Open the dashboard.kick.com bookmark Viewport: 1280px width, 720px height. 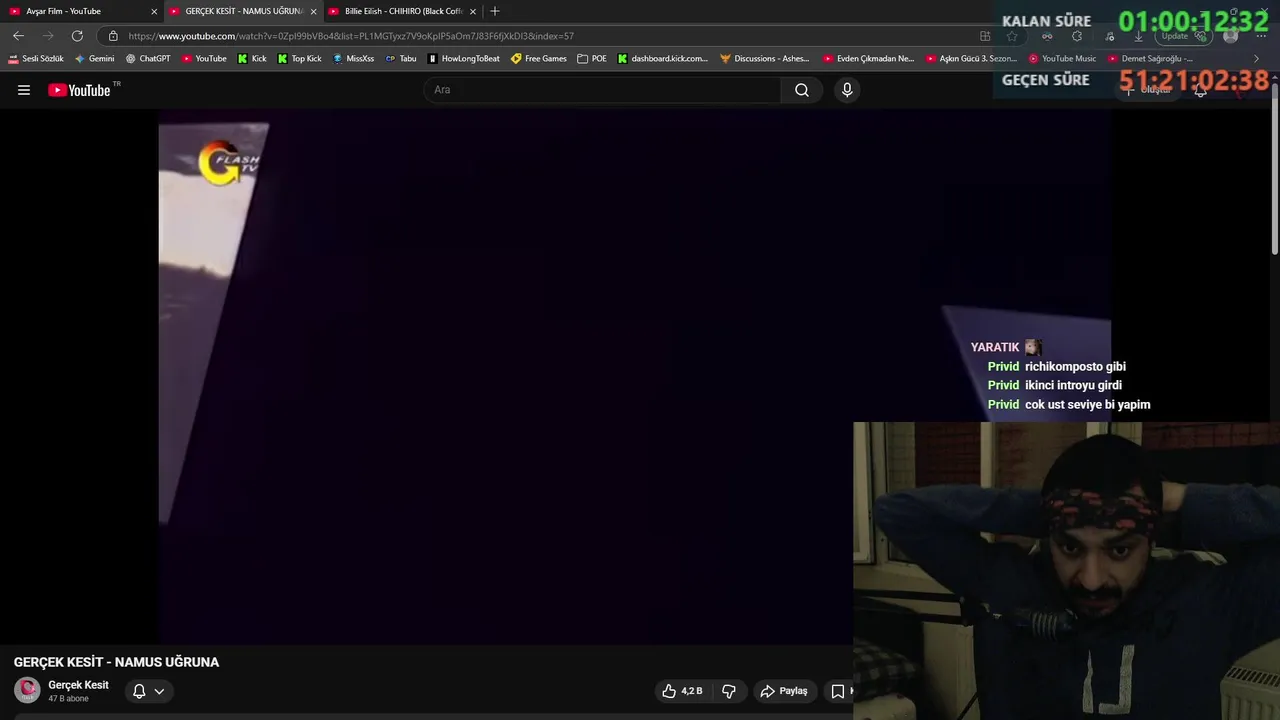[663, 59]
